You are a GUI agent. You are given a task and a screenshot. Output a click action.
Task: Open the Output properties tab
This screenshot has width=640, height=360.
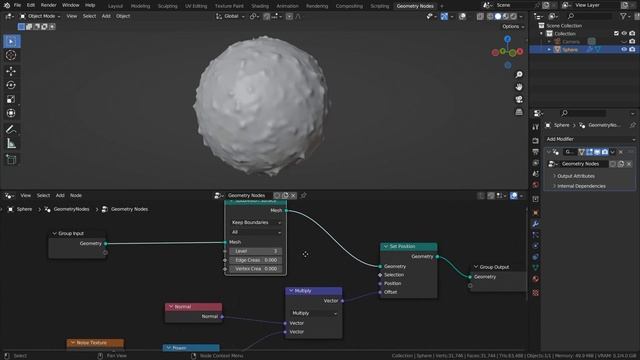click(x=536, y=151)
